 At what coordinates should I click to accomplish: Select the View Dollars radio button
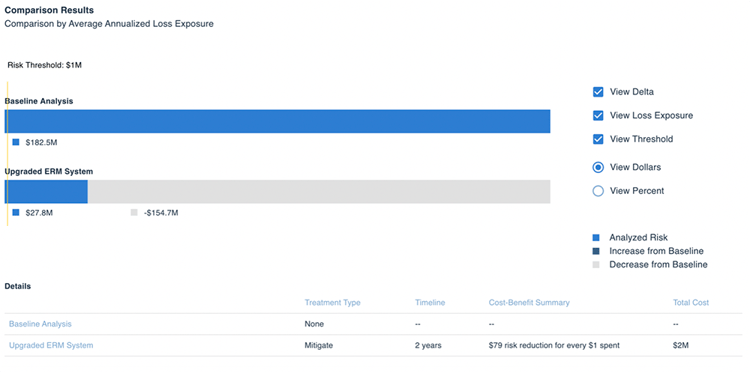(598, 167)
